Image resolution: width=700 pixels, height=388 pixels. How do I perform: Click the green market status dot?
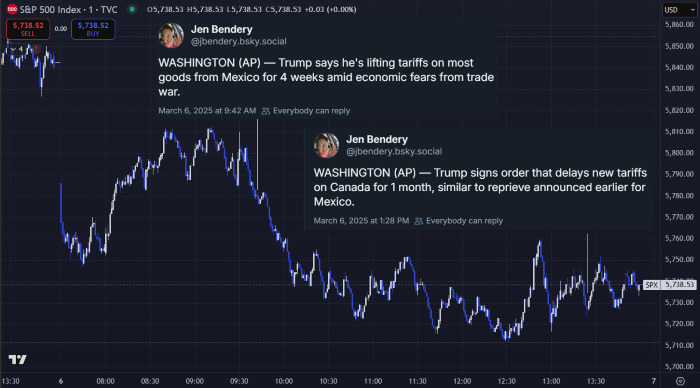tap(132, 9)
